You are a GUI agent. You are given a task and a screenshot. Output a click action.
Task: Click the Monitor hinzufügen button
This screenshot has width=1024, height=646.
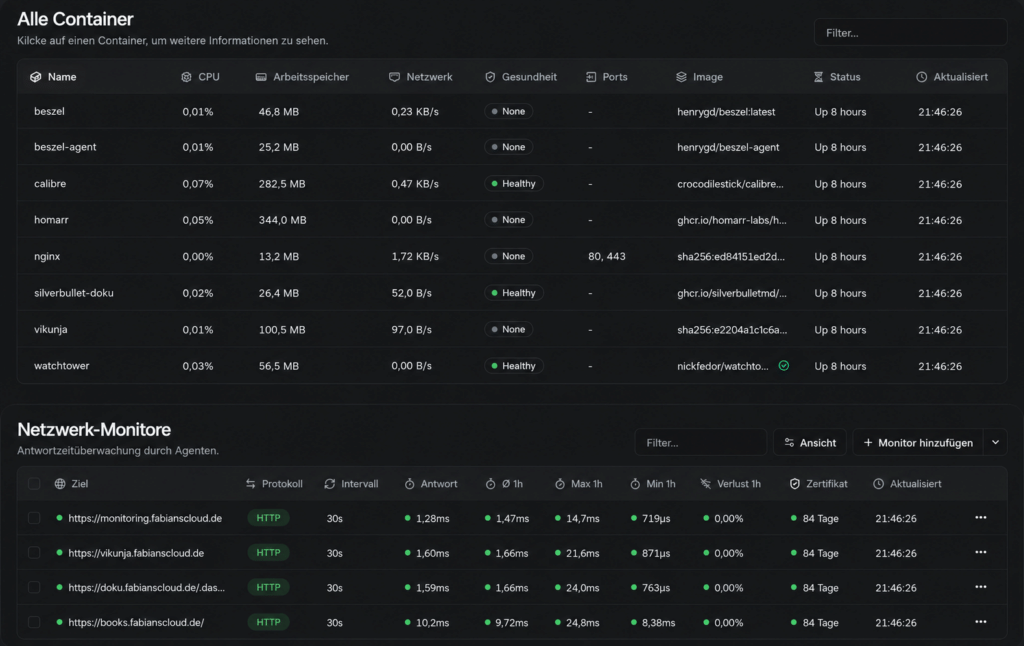click(918, 443)
